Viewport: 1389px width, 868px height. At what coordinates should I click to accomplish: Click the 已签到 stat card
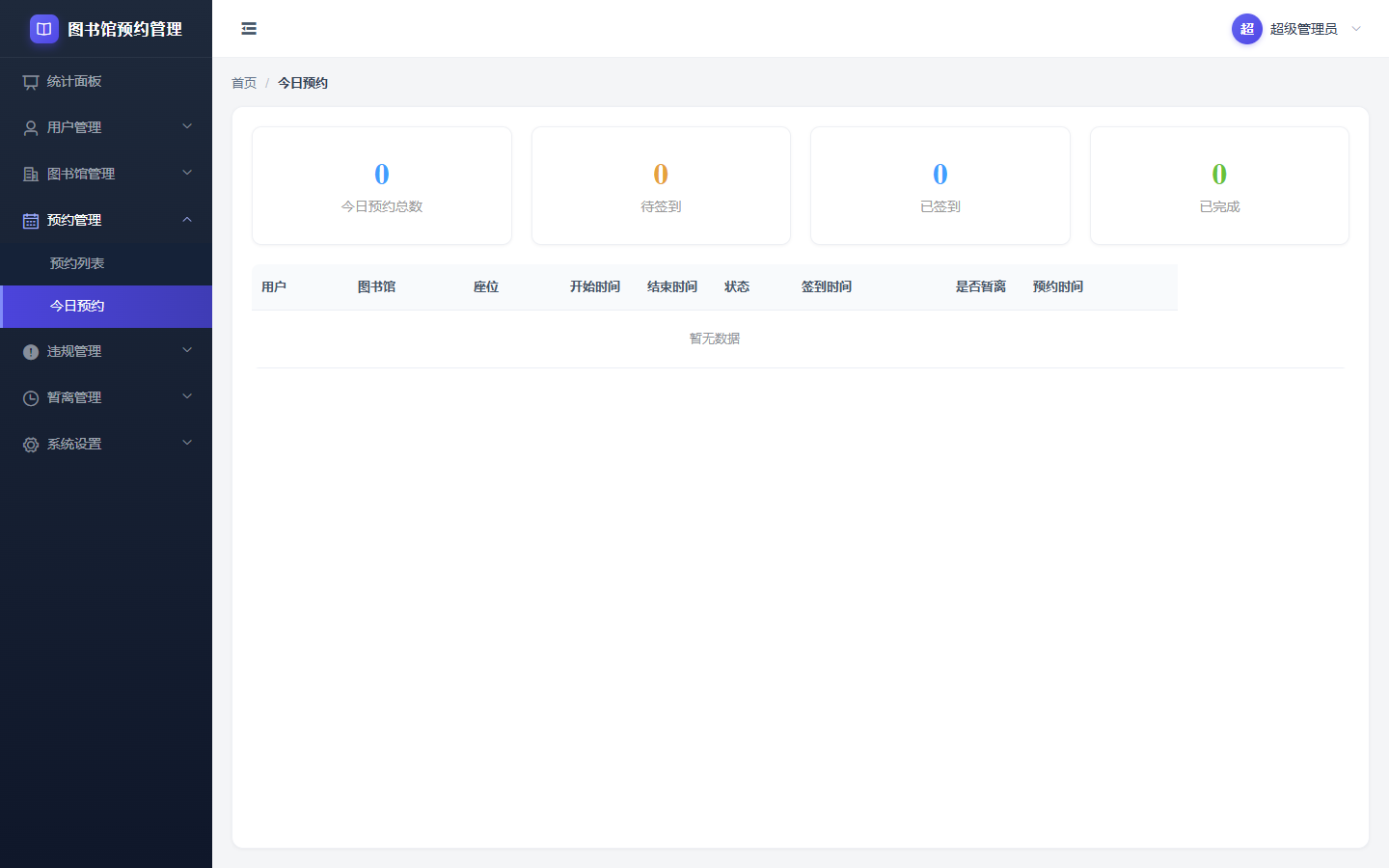(x=940, y=185)
